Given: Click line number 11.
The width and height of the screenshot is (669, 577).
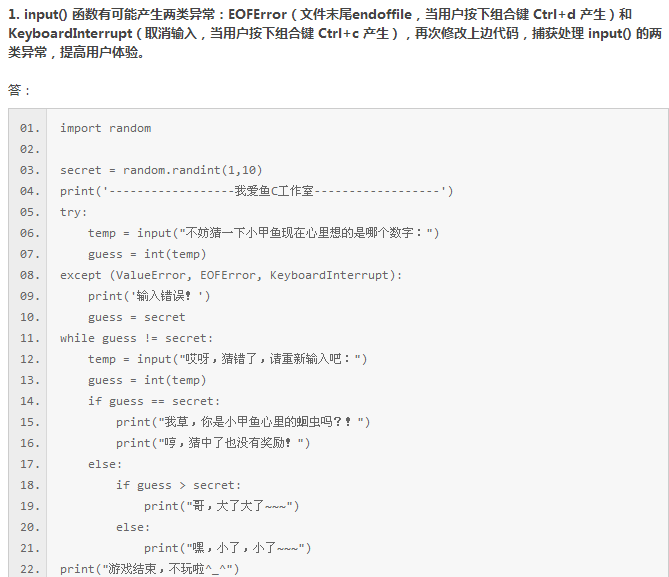Looking at the screenshot, I should pyautogui.click(x=30, y=338).
